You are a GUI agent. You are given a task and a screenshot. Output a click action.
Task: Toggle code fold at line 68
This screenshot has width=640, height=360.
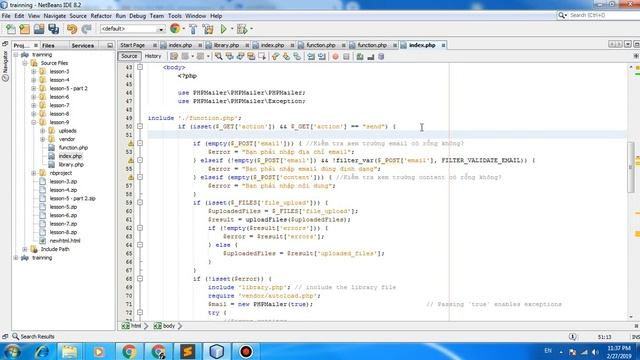pos(140,279)
